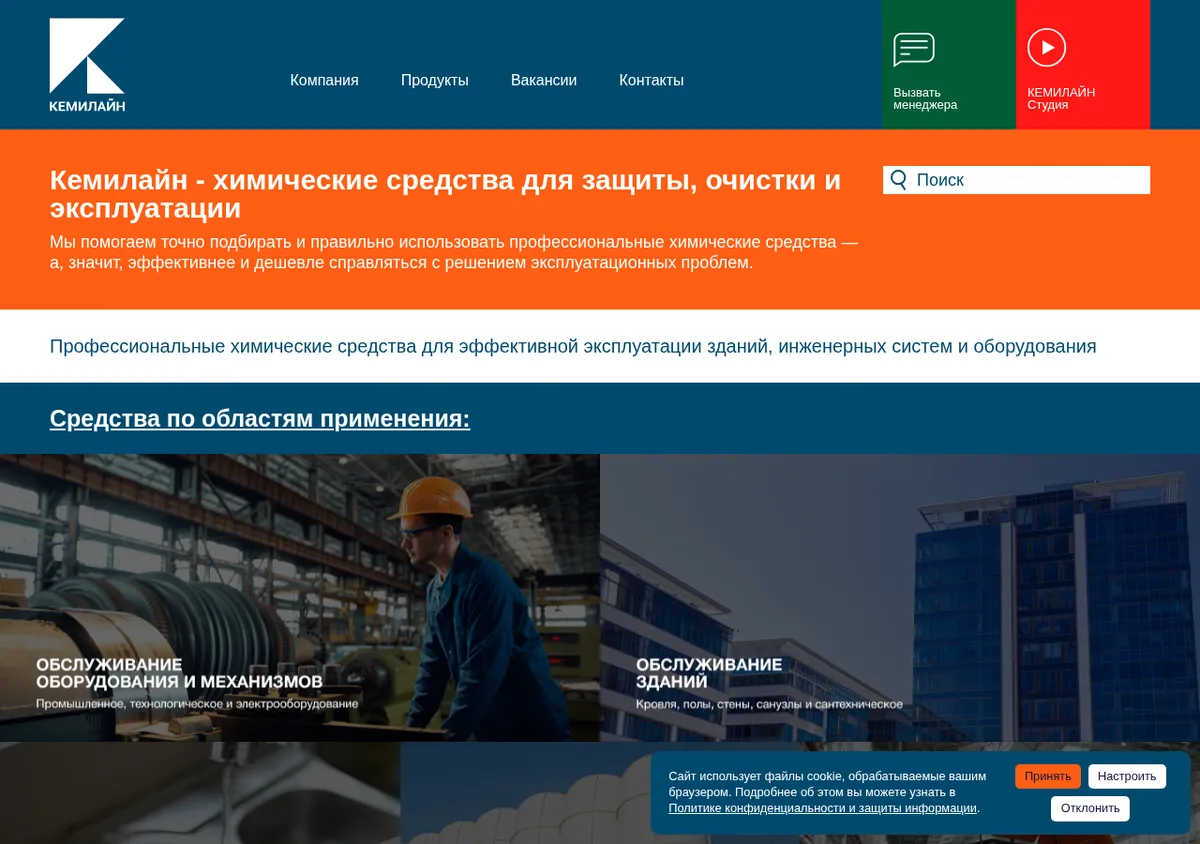Click the КЕМИЛАЙН Студия red tile label
This screenshot has width=1200, height=844.
[x=1061, y=99]
